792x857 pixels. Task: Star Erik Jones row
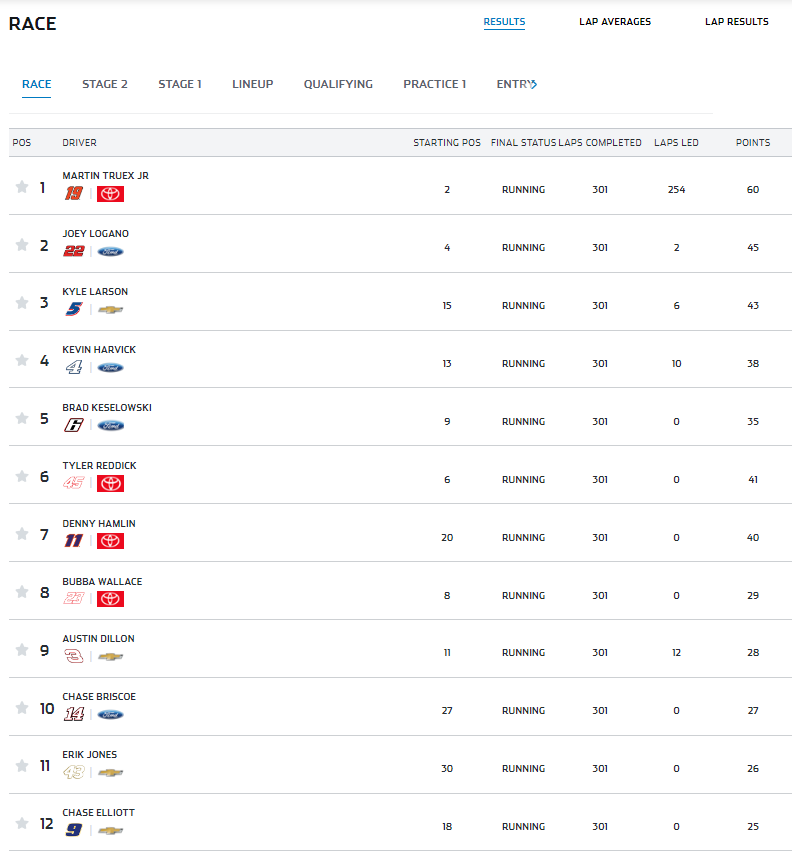(x=22, y=765)
